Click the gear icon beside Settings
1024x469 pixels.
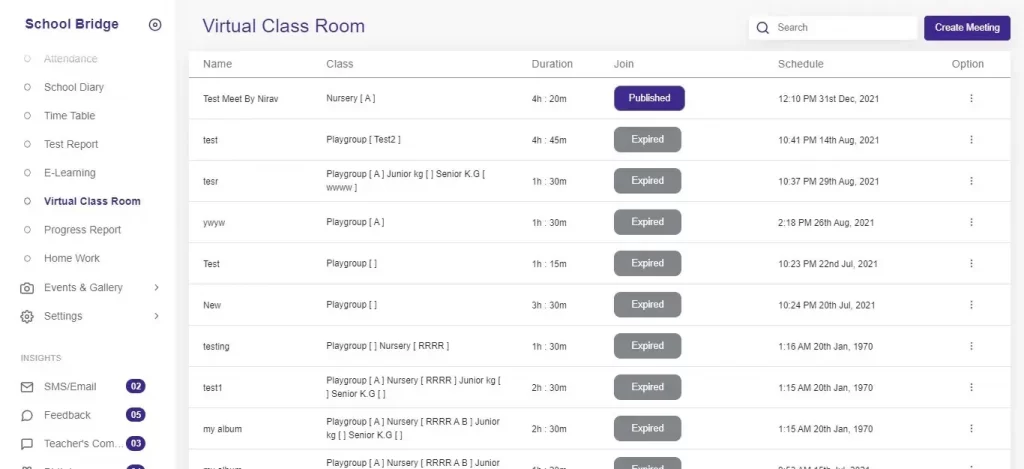(27, 316)
